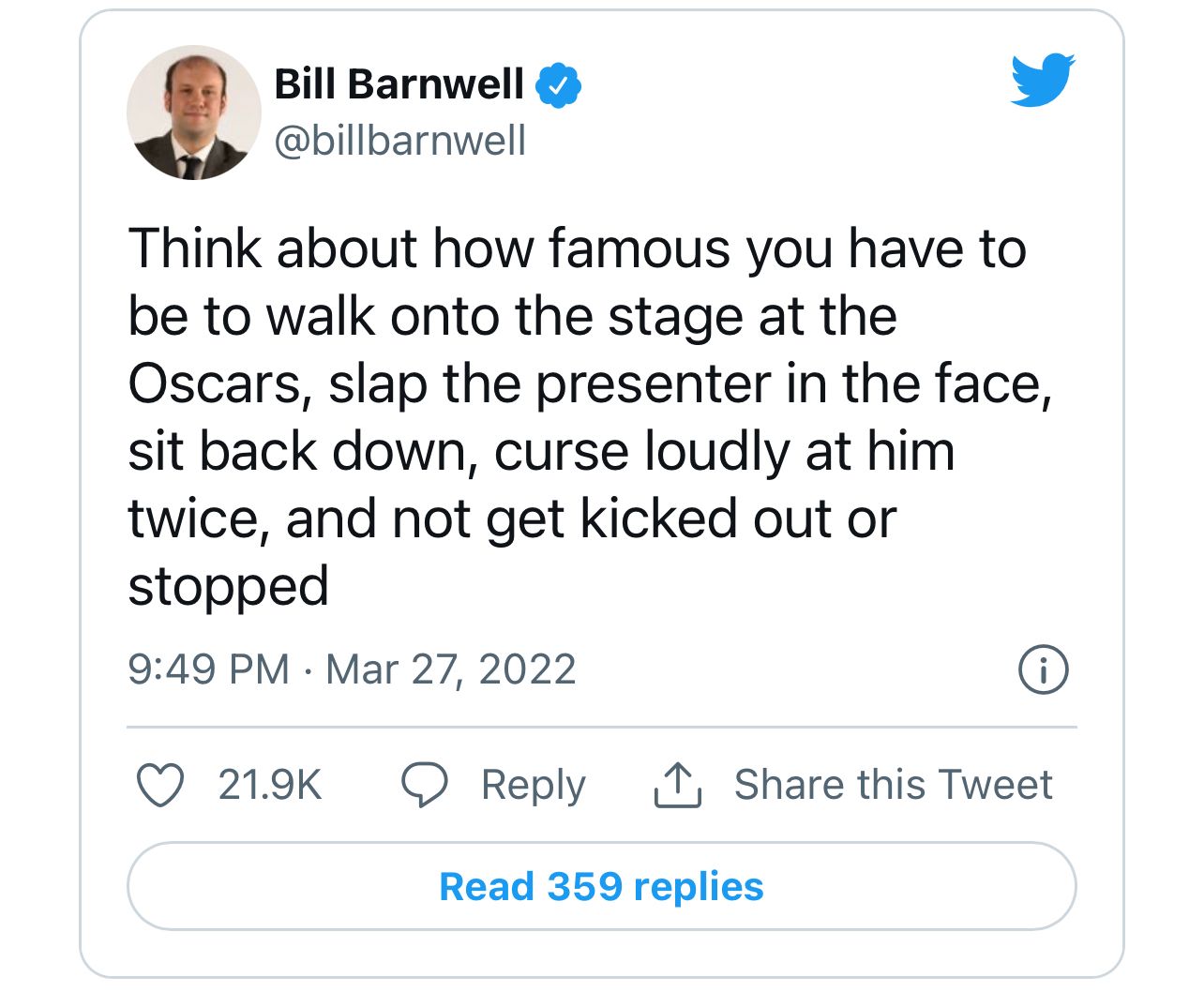Click the Share this Tweet label
Image resolution: width=1204 pixels, height=1007 pixels.
[x=893, y=785]
